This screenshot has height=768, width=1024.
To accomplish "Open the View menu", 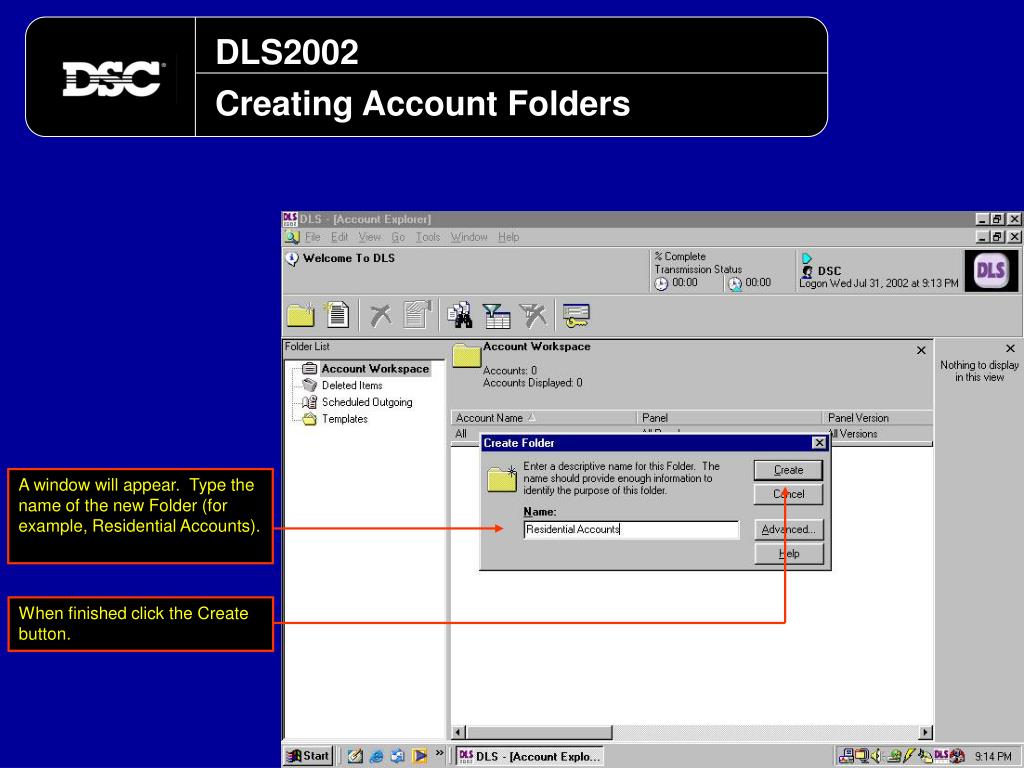I will coord(369,237).
